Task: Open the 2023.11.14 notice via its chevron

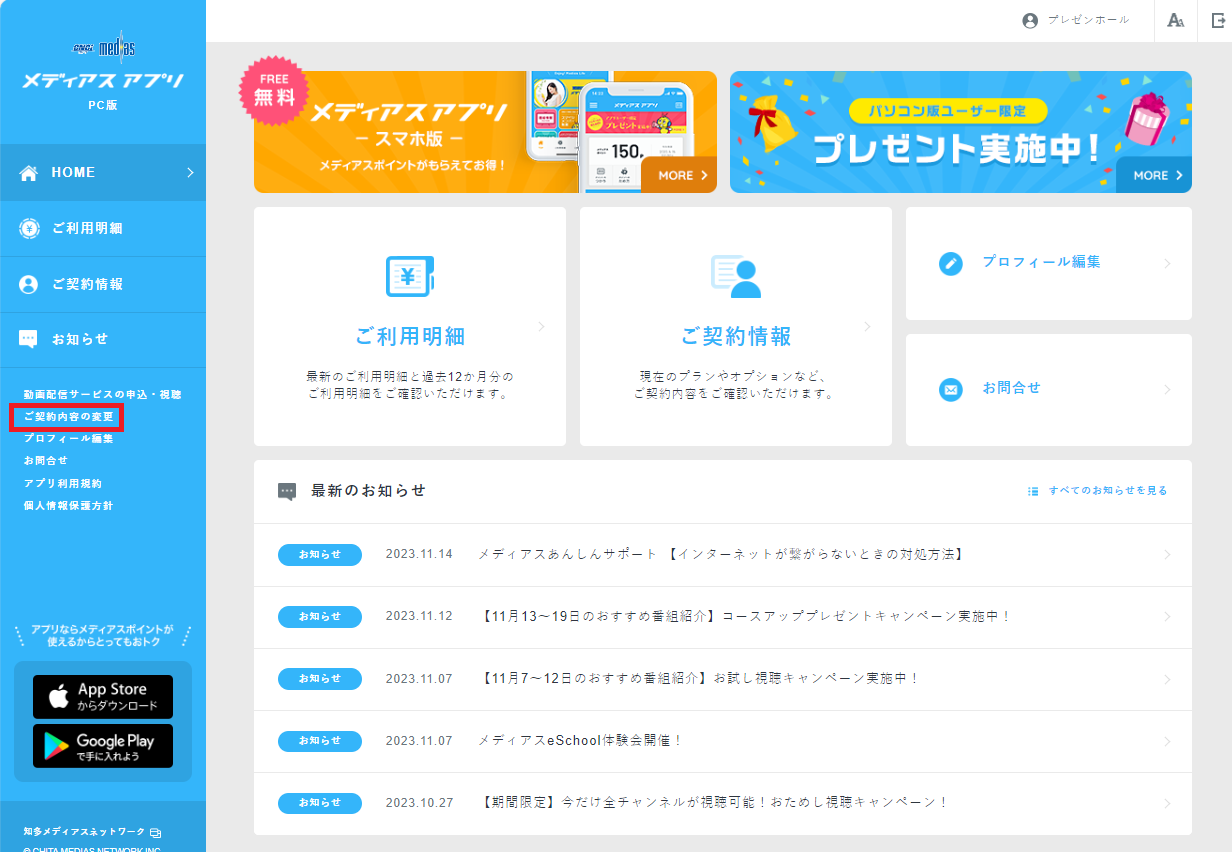Action: coord(1166,555)
